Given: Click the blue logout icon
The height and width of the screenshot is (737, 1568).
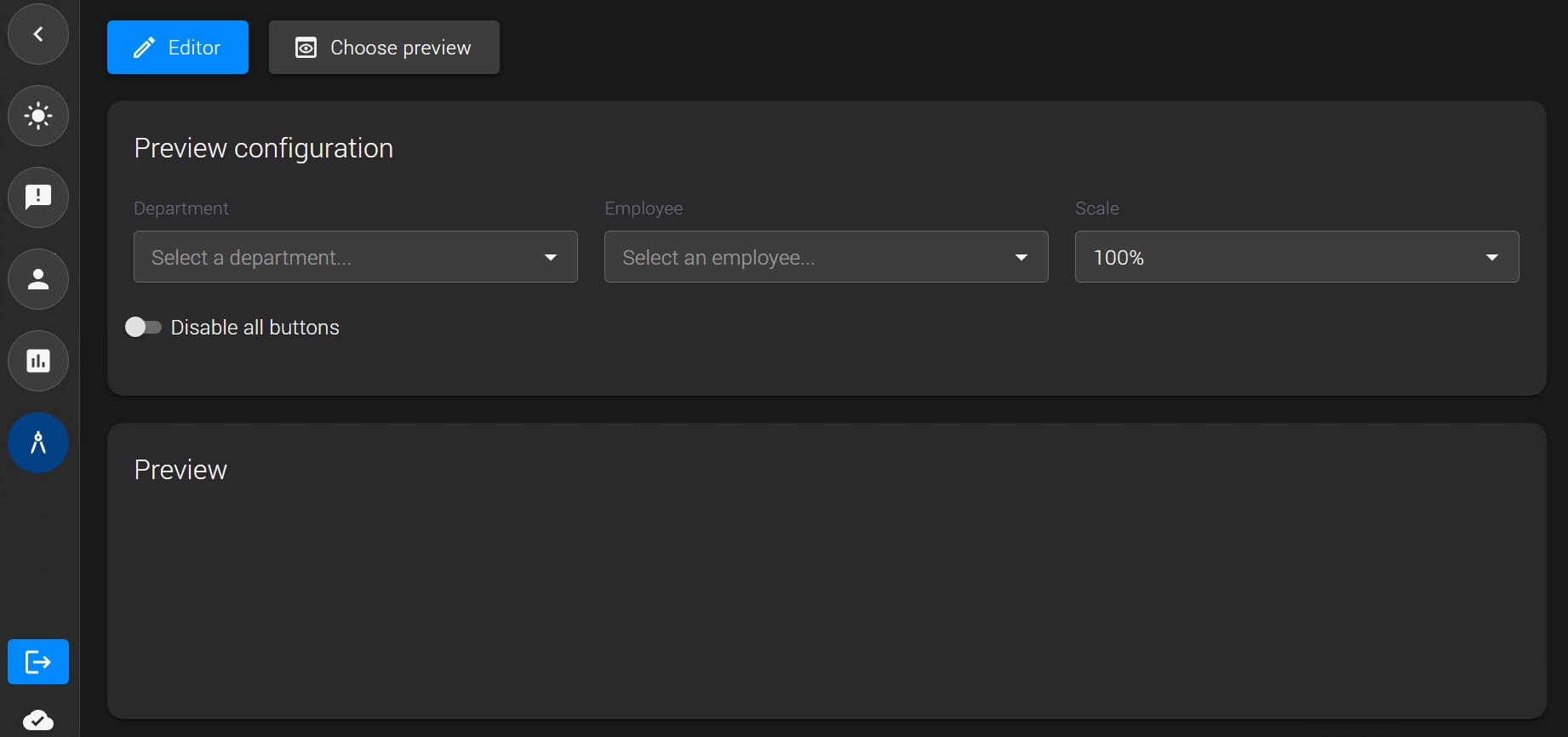Looking at the screenshot, I should (x=38, y=661).
